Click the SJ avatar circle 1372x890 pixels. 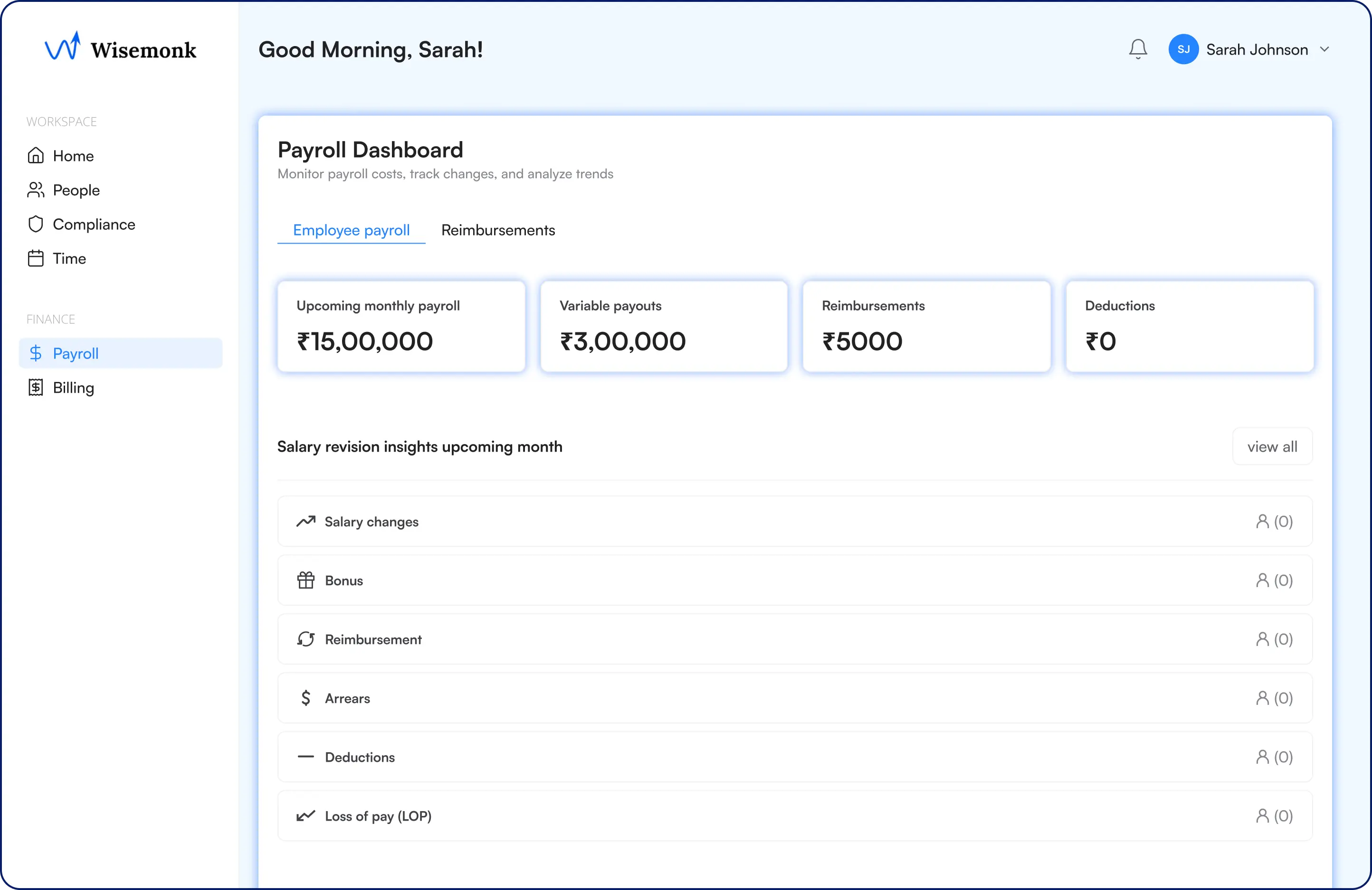(x=1183, y=49)
